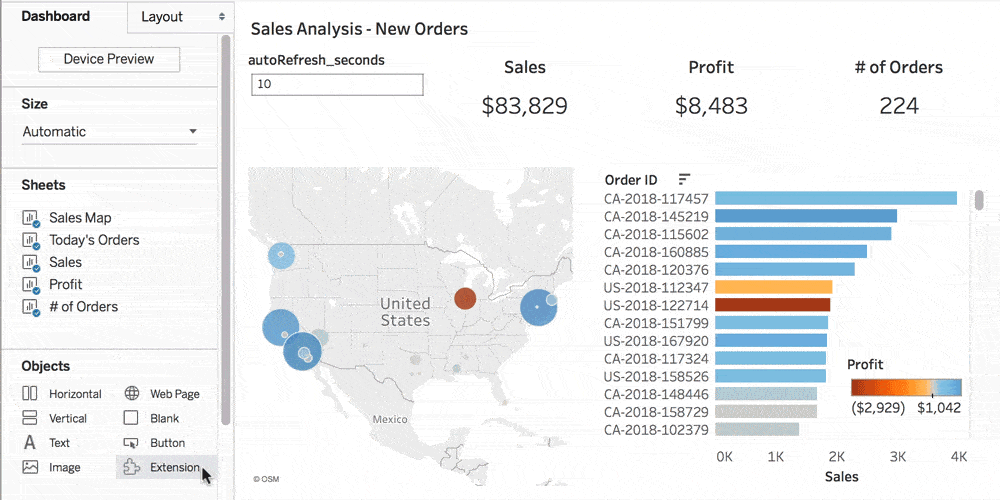Select the Button object icon

click(x=131, y=443)
